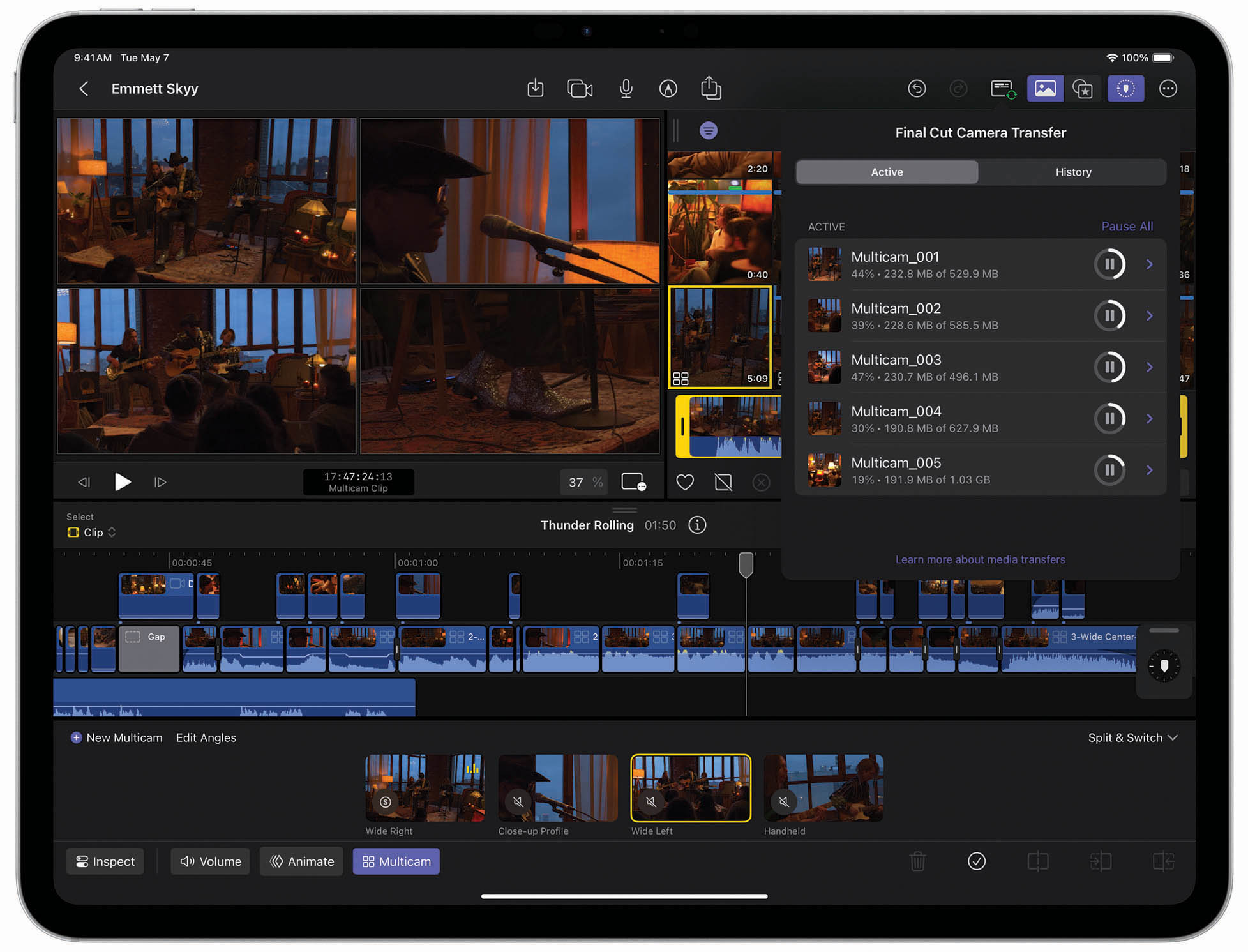Tap the timeline jog wheel control
The width and height of the screenshot is (1248, 952).
1164,666
